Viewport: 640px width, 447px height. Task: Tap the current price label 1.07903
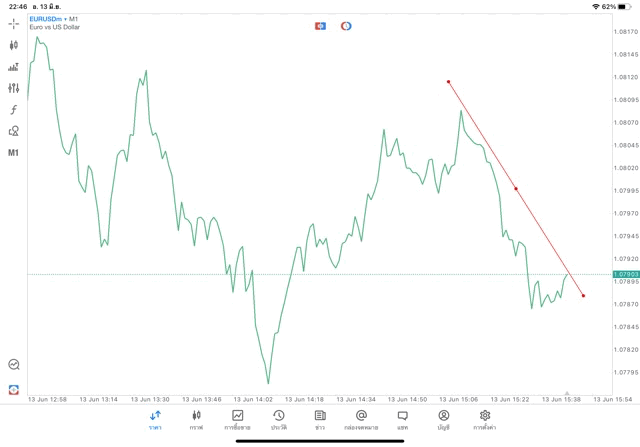coord(628,274)
